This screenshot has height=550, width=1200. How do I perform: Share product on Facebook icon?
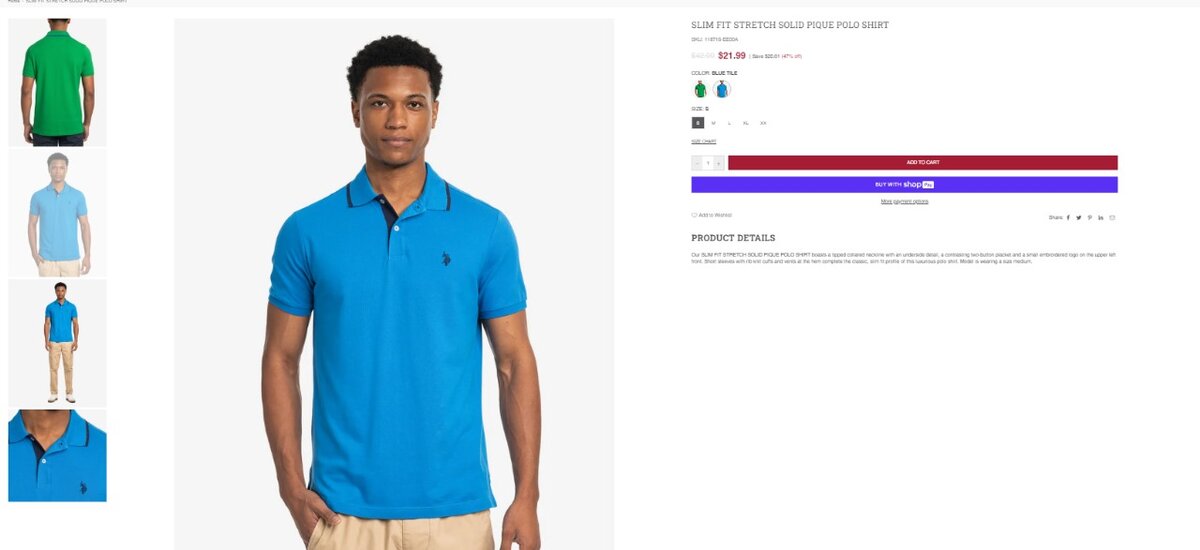pyautogui.click(x=1068, y=217)
